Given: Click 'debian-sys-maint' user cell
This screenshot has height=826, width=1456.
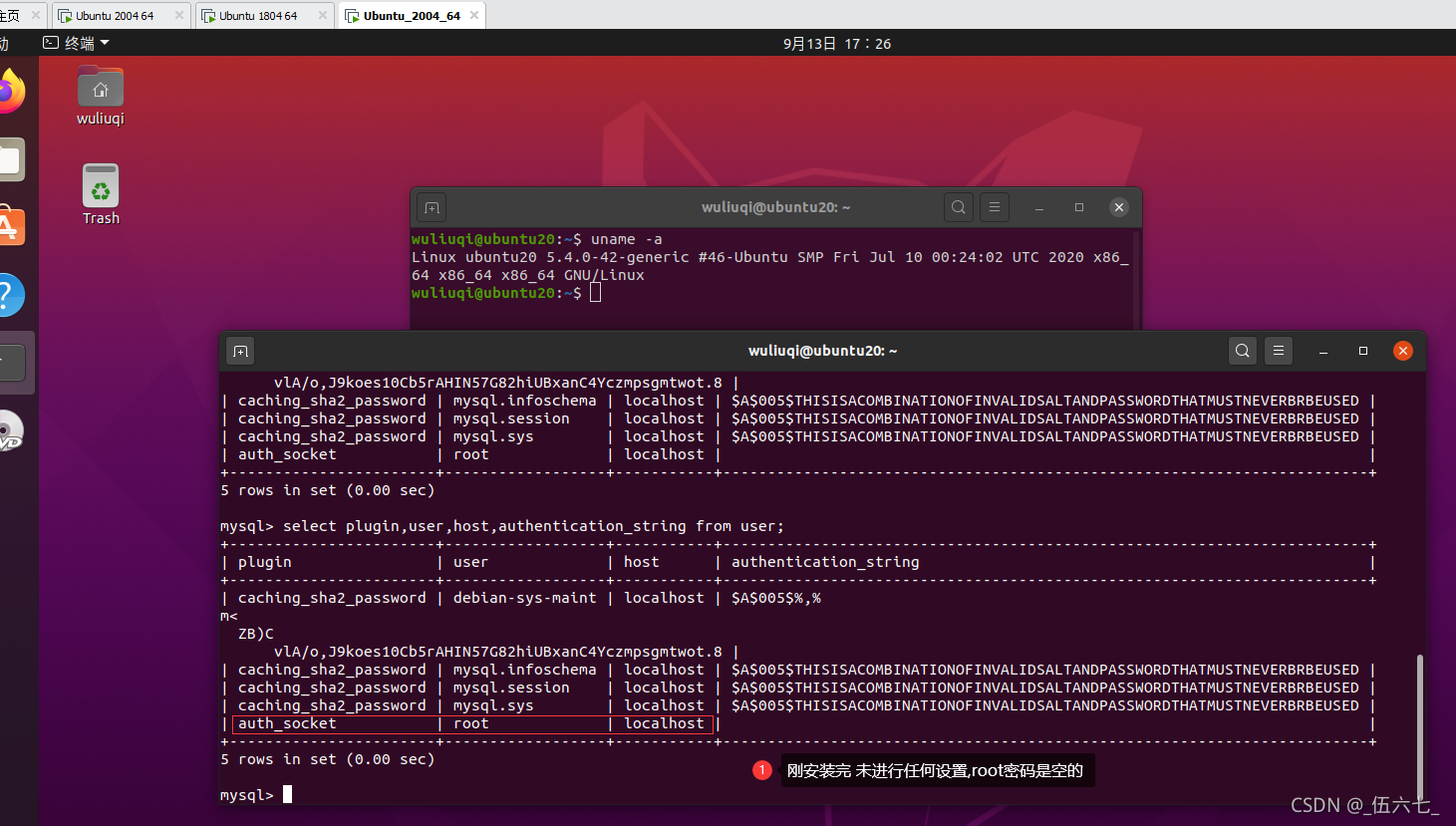Looking at the screenshot, I should click(x=524, y=598).
